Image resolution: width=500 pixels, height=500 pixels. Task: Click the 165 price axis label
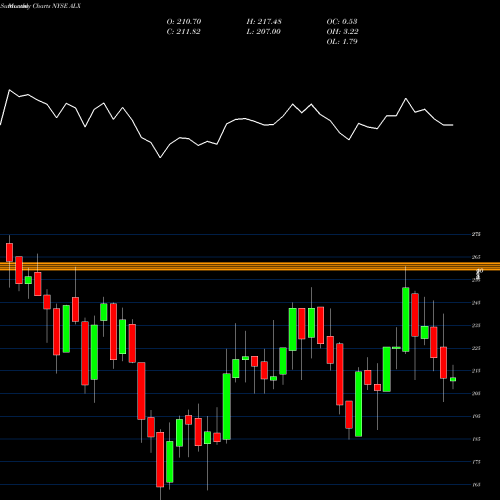pos(476,484)
